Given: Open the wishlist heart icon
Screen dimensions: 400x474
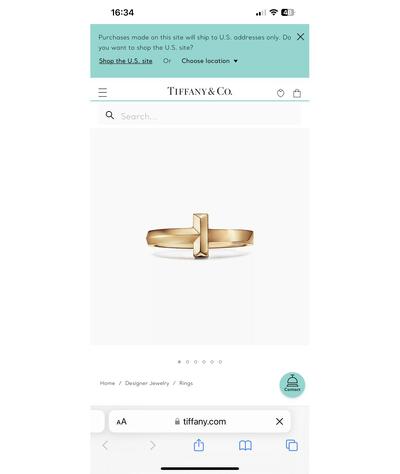Looking at the screenshot, I should [281, 93].
